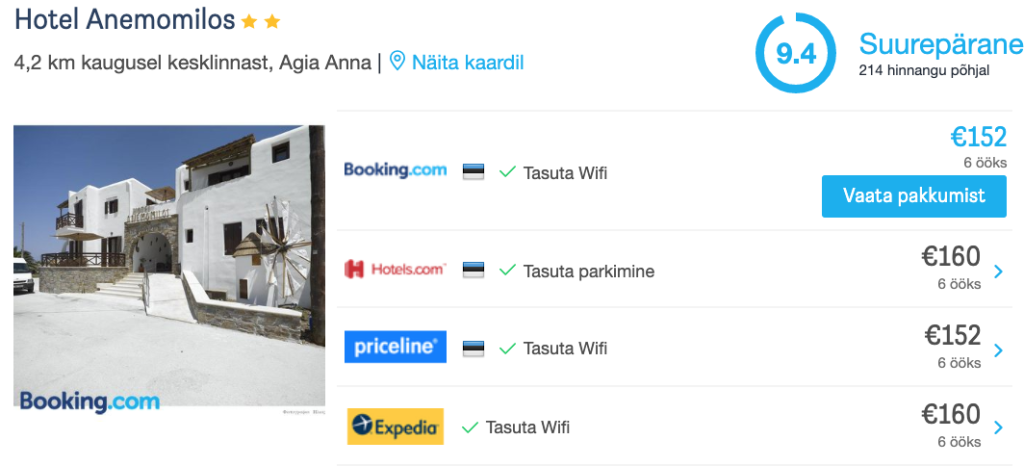Image resolution: width=1024 pixels, height=466 pixels.
Task: Expand the Expedia €160 offer arrow
Action: click(x=997, y=428)
